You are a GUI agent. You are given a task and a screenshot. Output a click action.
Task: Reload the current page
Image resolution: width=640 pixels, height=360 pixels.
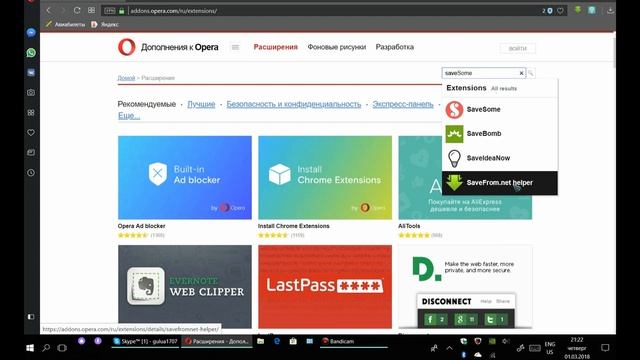pos(77,11)
